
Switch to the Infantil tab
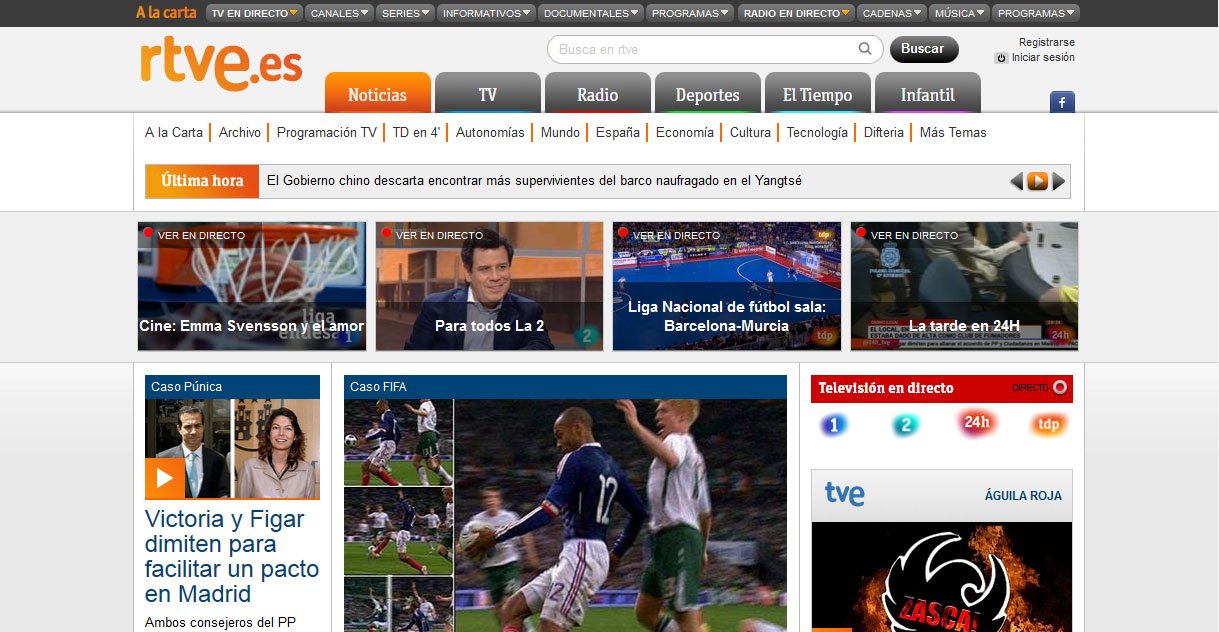[928, 93]
